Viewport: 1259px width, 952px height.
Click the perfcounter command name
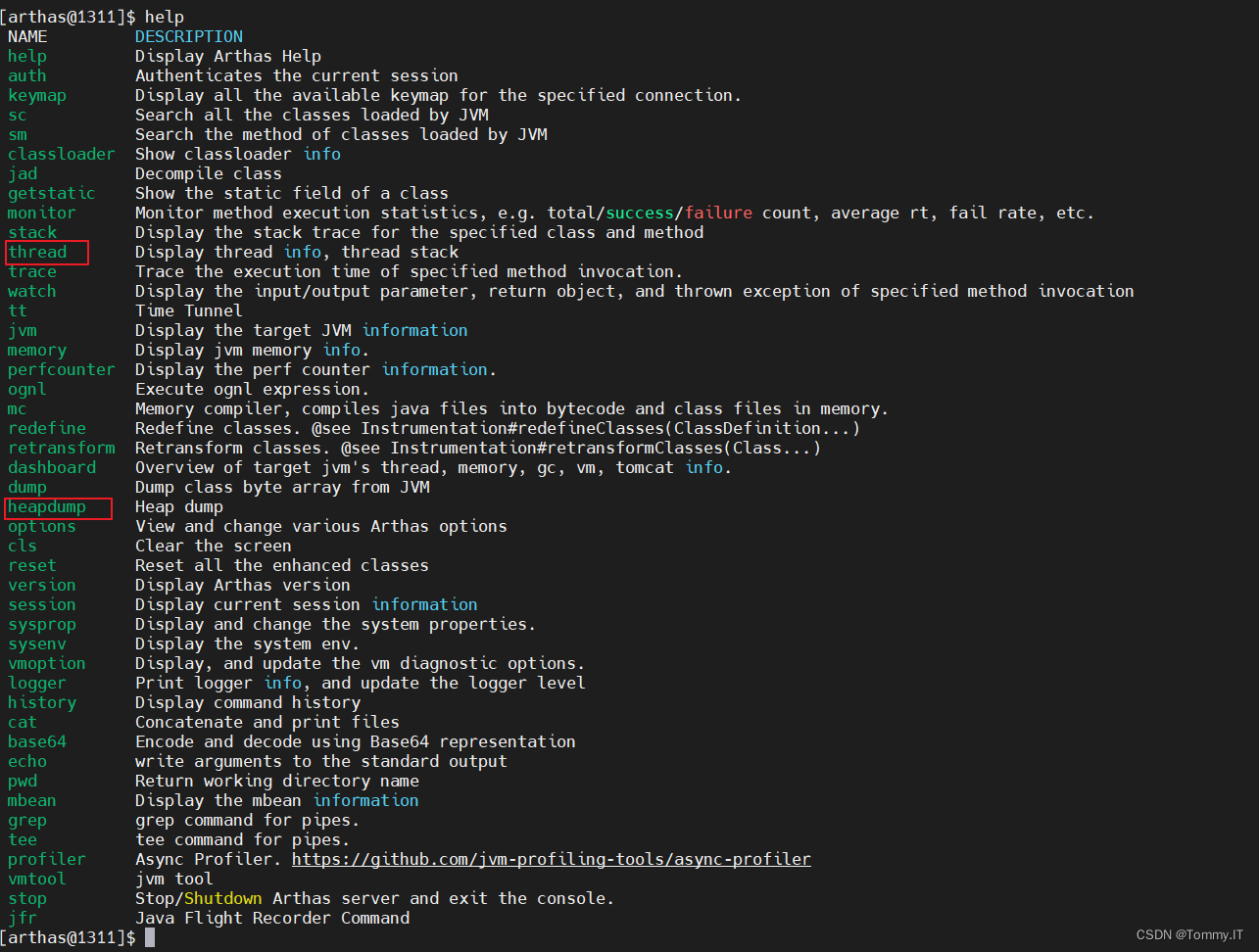(61, 369)
